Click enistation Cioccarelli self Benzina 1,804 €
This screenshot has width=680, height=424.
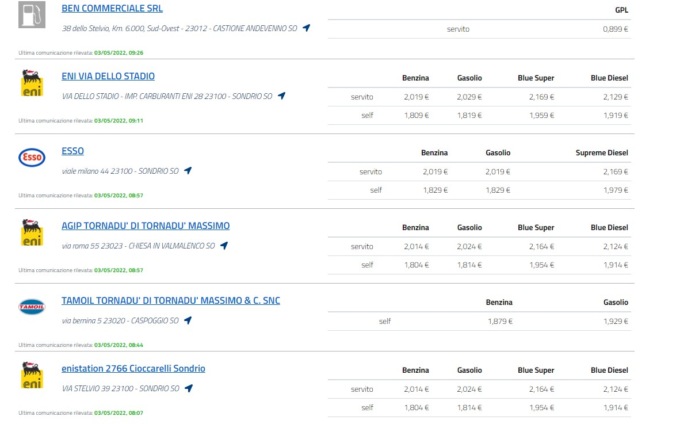click(416, 408)
